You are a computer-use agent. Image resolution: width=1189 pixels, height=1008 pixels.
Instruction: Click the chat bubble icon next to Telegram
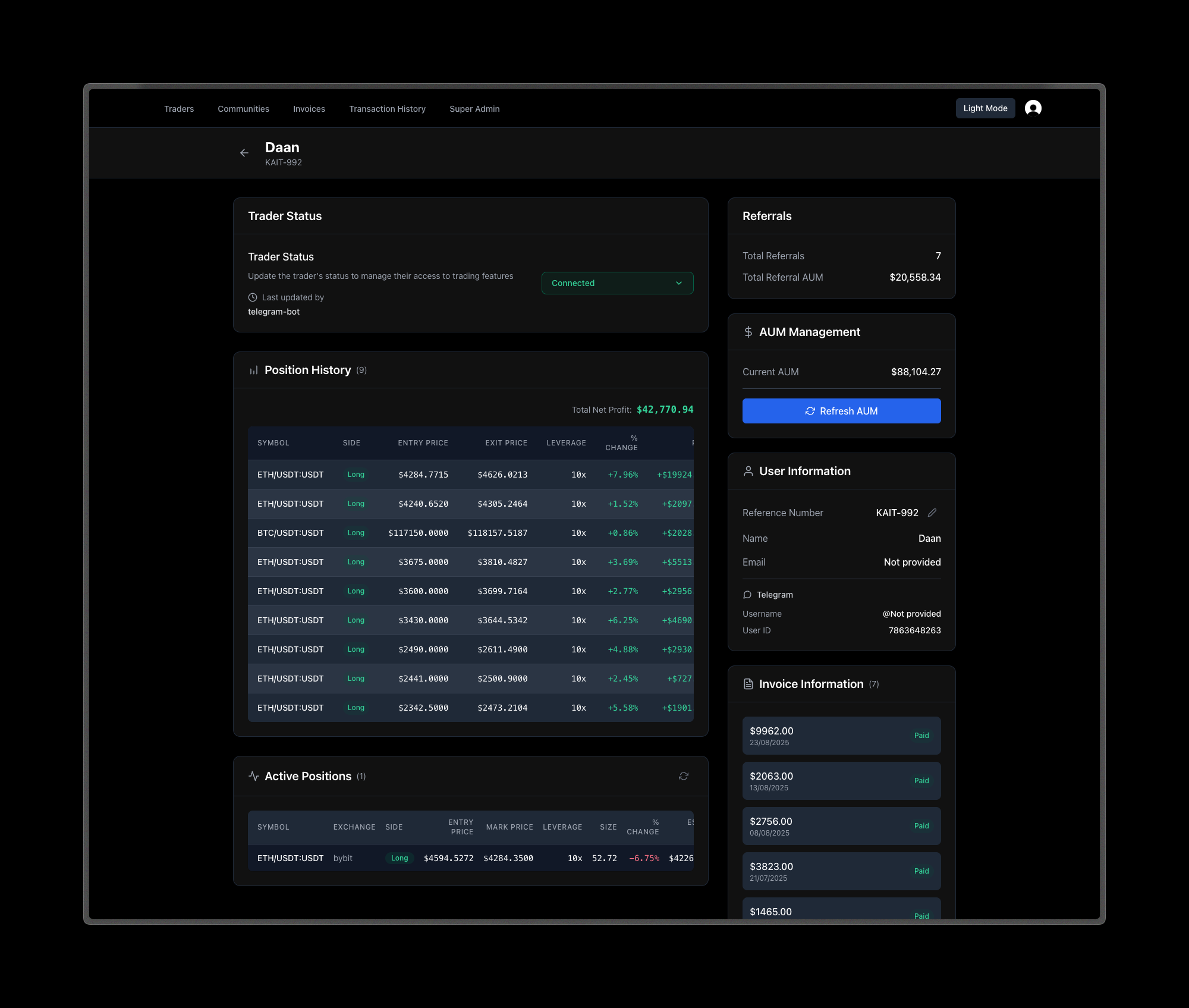tap(747, 595)
